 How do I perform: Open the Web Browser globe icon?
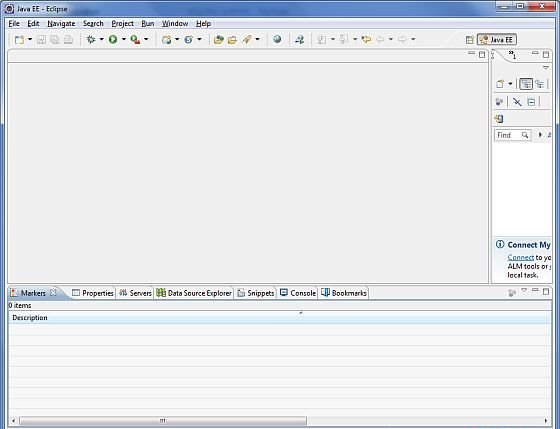tap(277, 39)
